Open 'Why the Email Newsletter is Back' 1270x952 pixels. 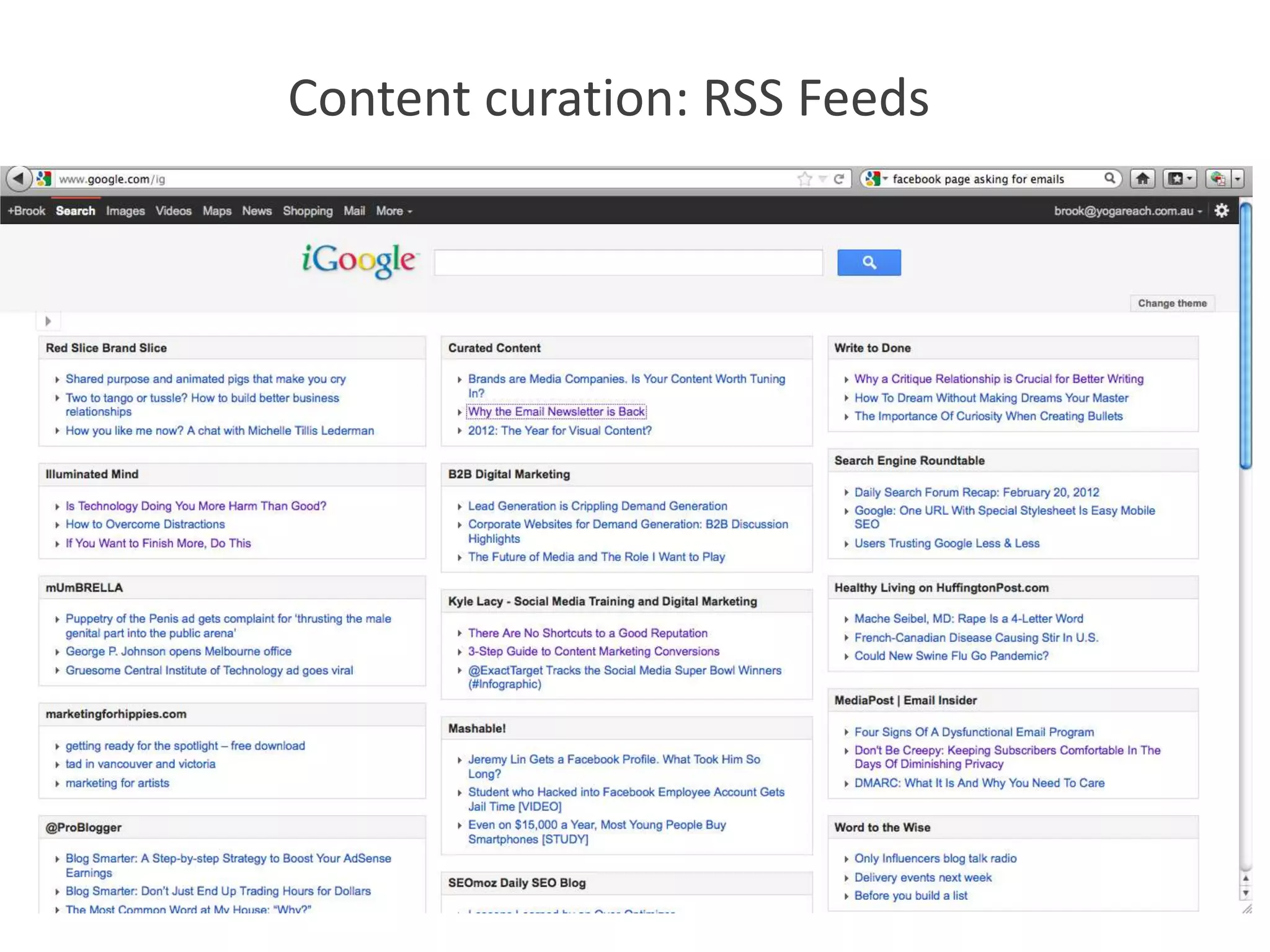tap(557, 412)
